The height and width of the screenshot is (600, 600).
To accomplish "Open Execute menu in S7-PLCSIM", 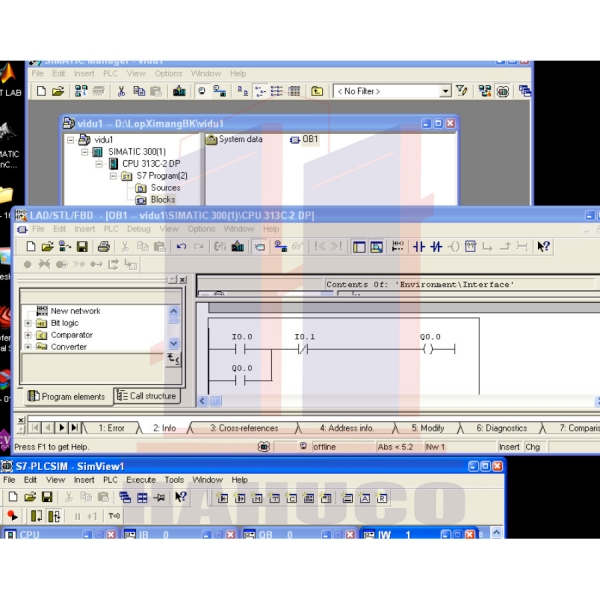I will click(x=141, y=480).
